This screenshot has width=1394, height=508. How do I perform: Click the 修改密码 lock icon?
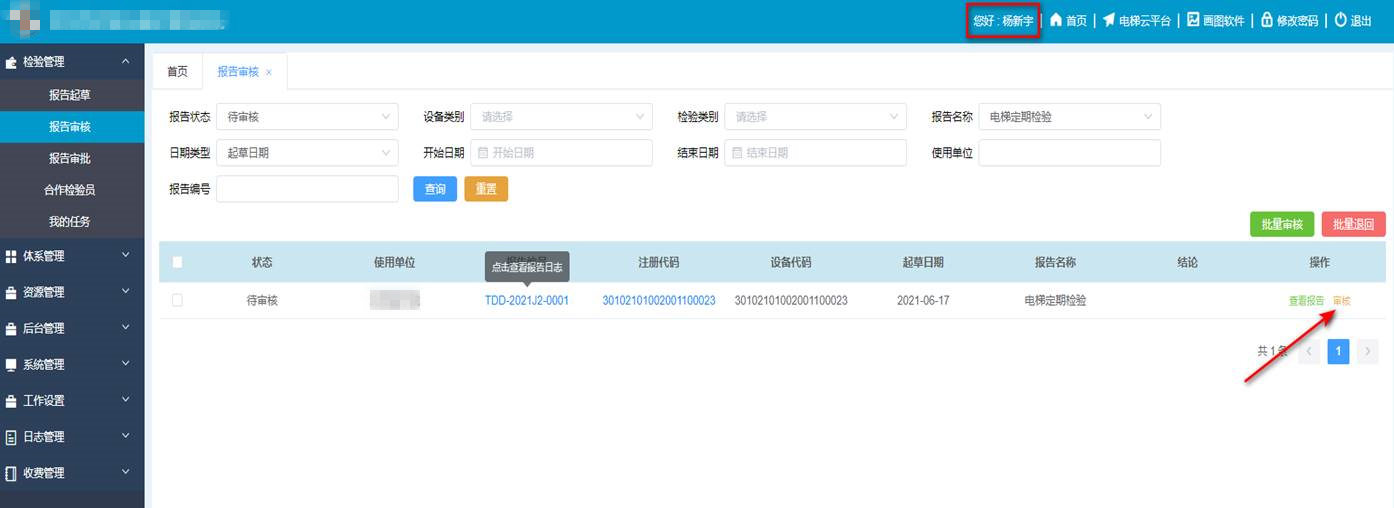[x=1267, y=20]
